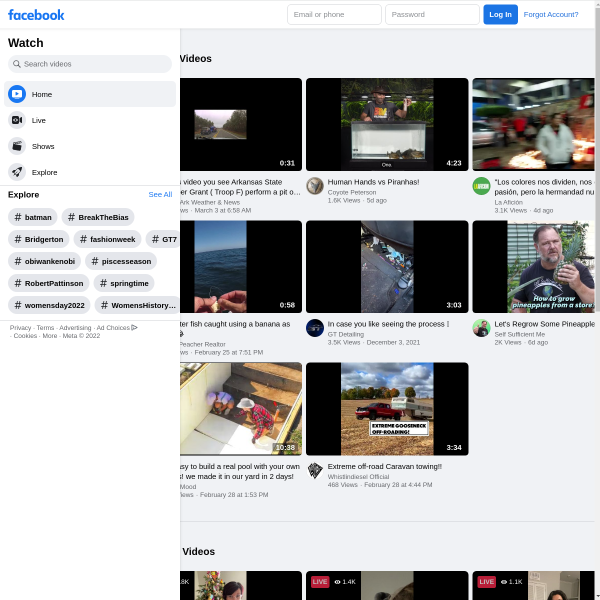Play the banana fish video thumbnail
Viewport: 600px width, 600px height.
(x=241, y=267)
